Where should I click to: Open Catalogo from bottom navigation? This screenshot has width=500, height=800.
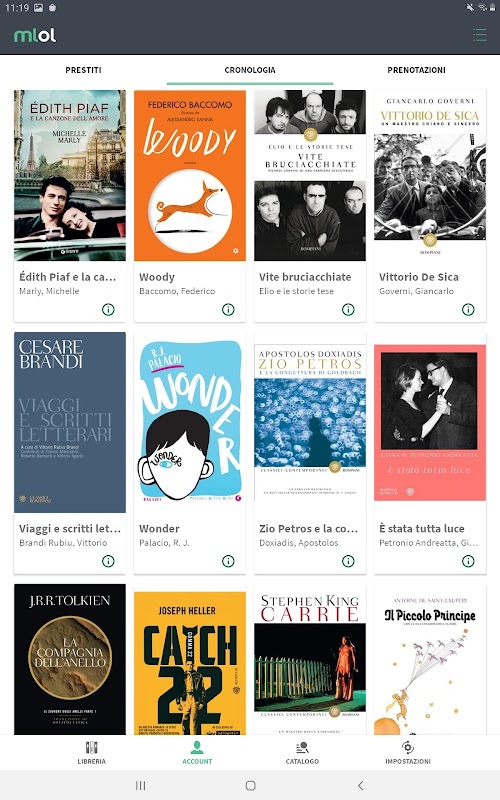(x=302, y=753)
